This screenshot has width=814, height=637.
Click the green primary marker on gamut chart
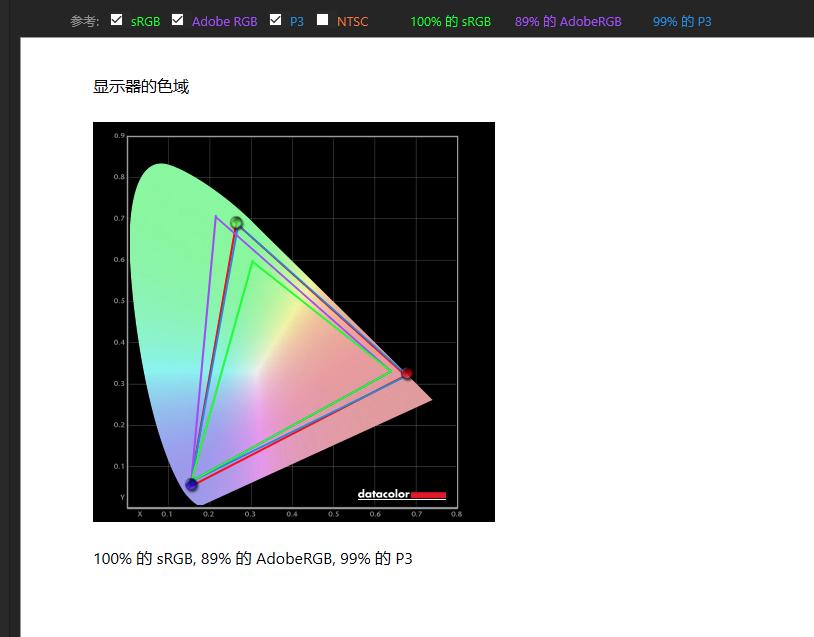tap(236, 223)
